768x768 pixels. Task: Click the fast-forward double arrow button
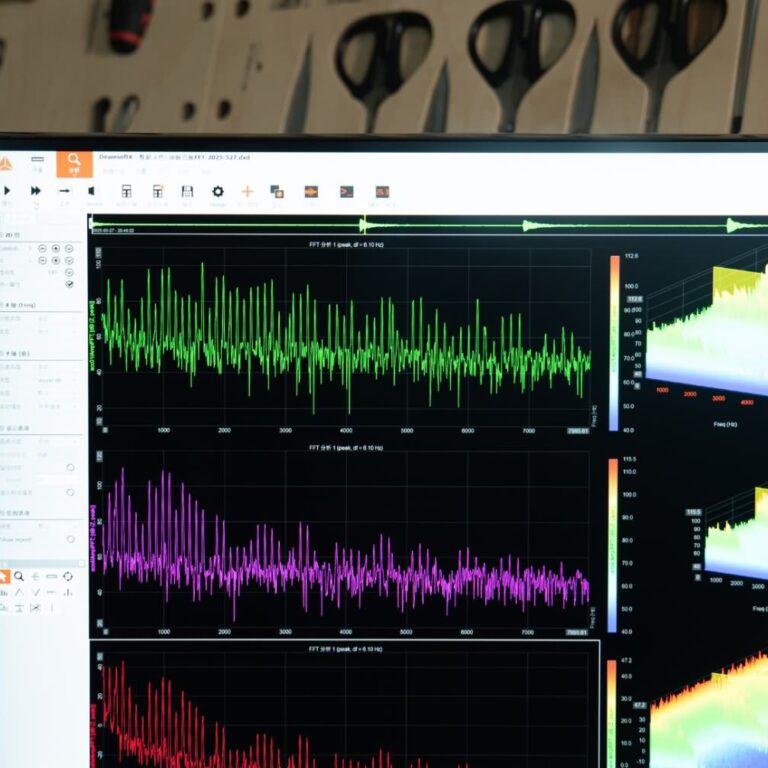35,191
